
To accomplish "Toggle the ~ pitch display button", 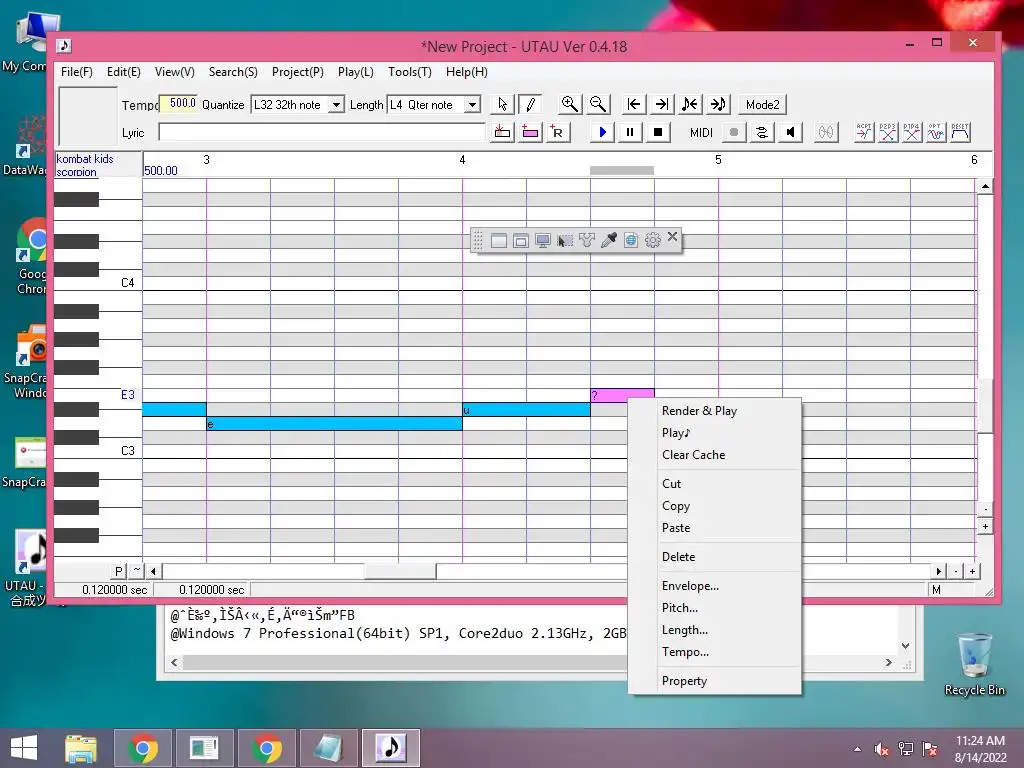I will pyautogui.click(x=136, y=571).
